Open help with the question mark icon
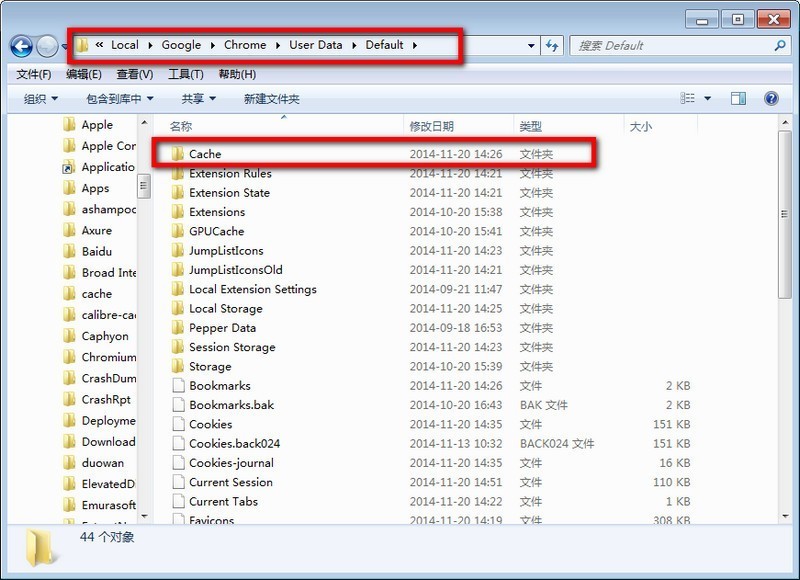The width and height of the screenshot is (800, 580). pyautogui.click(x=771, y=99)
